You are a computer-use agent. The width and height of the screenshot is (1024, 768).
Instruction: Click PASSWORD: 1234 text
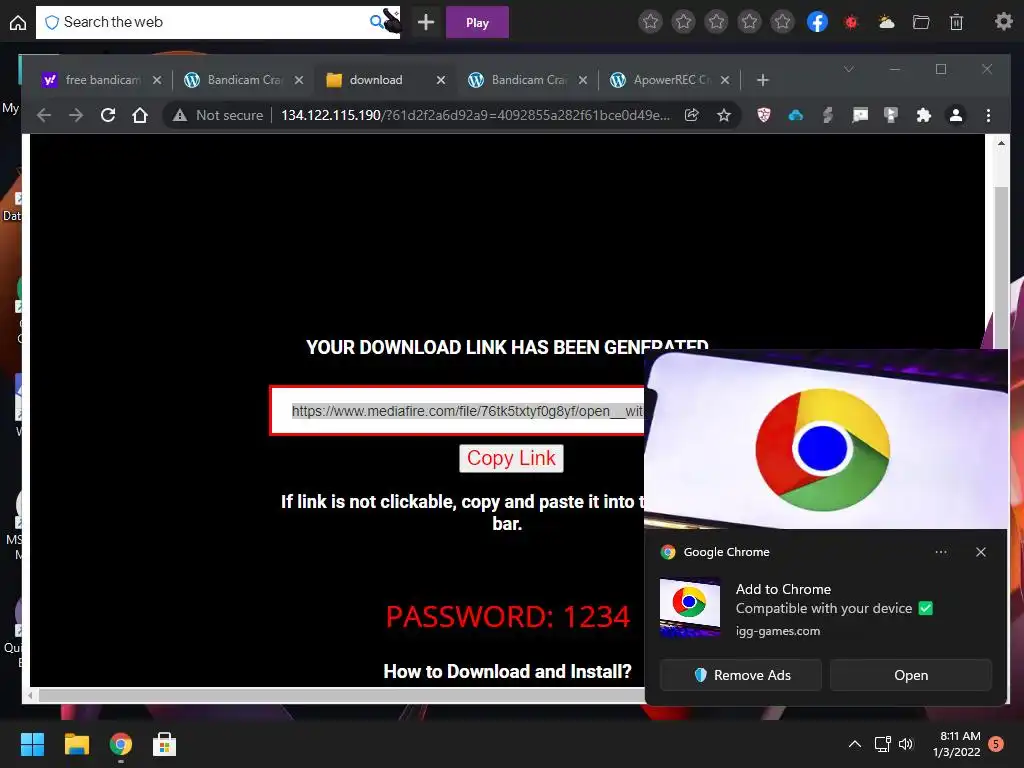point(507,616)
